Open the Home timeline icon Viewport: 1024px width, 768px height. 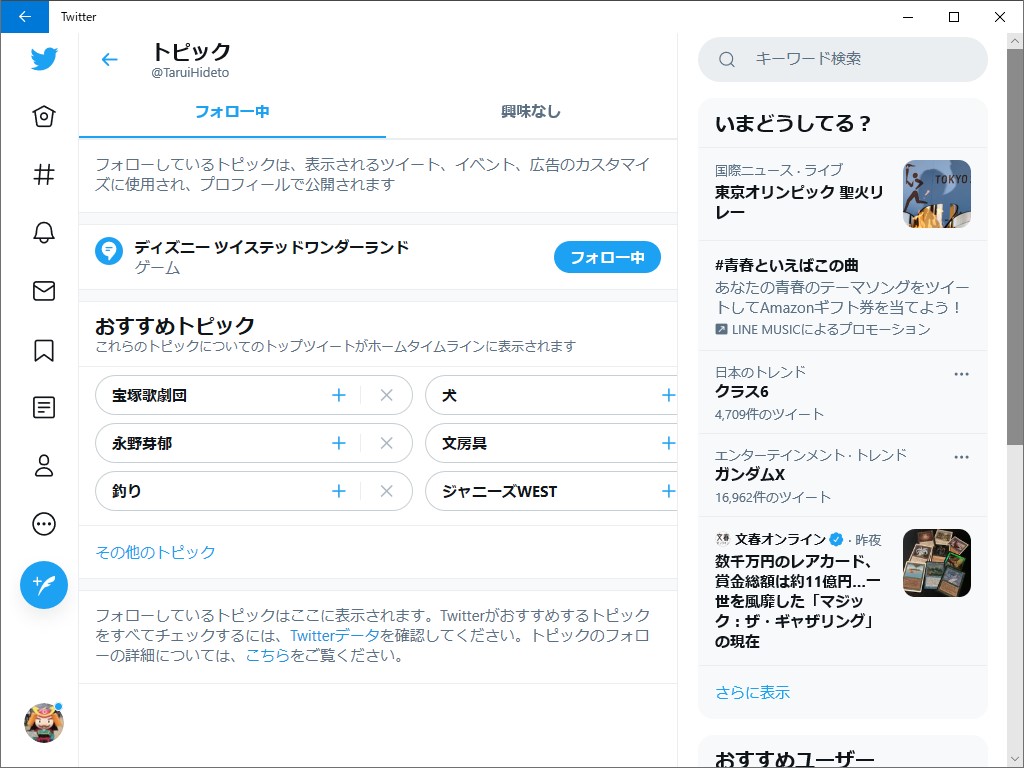pos(43,116)
